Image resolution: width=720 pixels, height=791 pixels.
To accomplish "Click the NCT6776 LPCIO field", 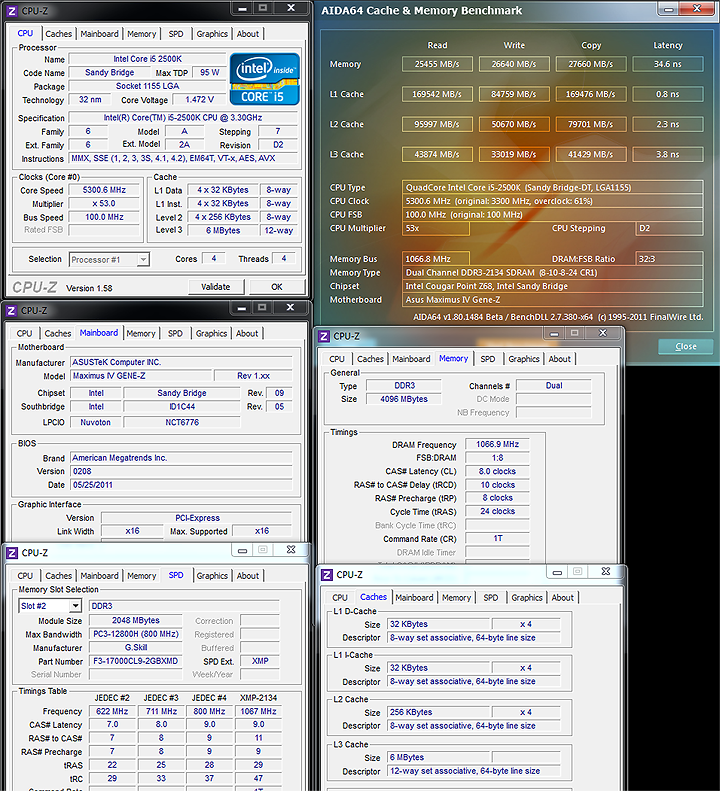I will [182, 422].
